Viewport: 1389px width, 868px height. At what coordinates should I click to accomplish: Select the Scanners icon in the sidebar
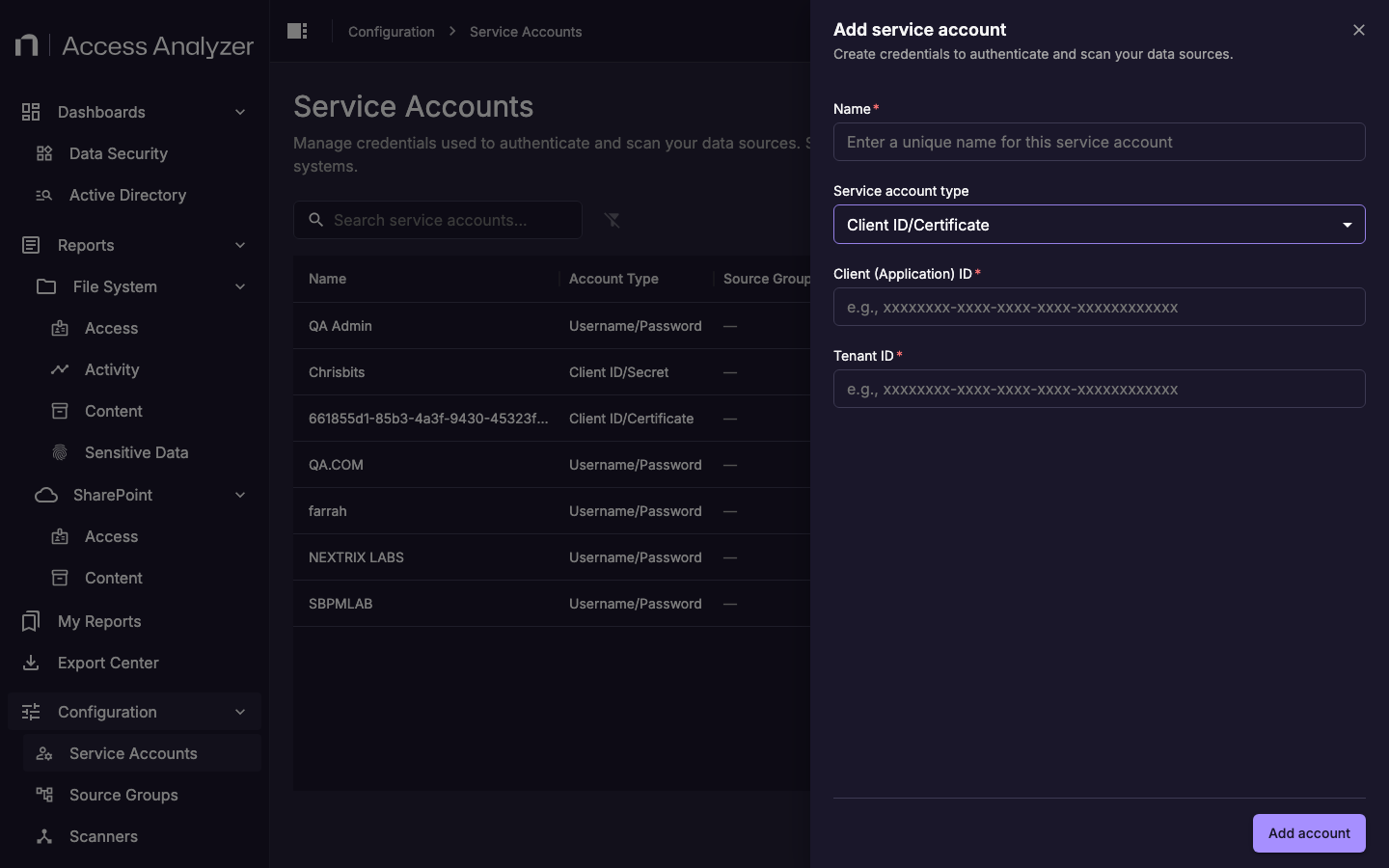tap(44, 836)
